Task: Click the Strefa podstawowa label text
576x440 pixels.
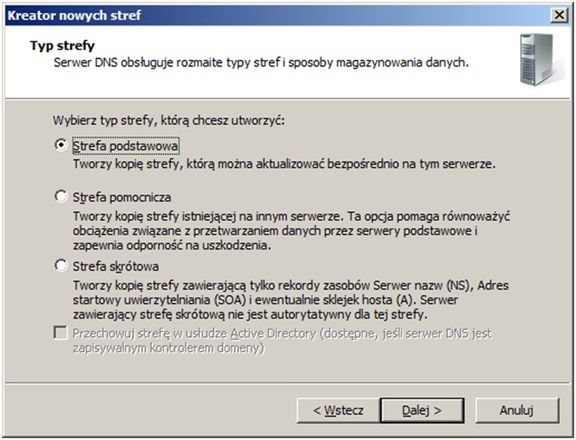Action: [x=125, y=146]
